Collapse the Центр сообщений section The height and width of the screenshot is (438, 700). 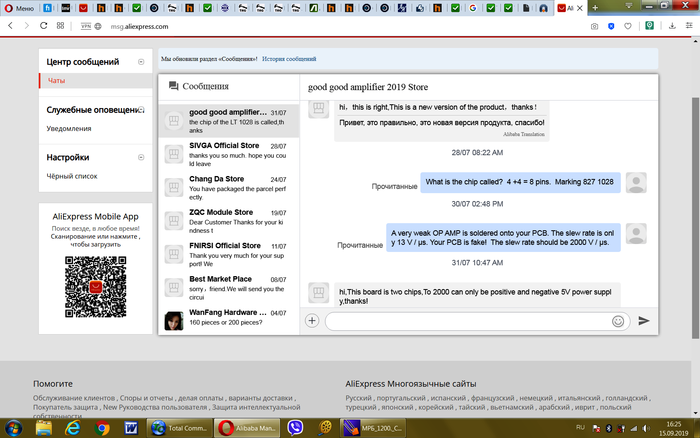(x=141, y=62)
